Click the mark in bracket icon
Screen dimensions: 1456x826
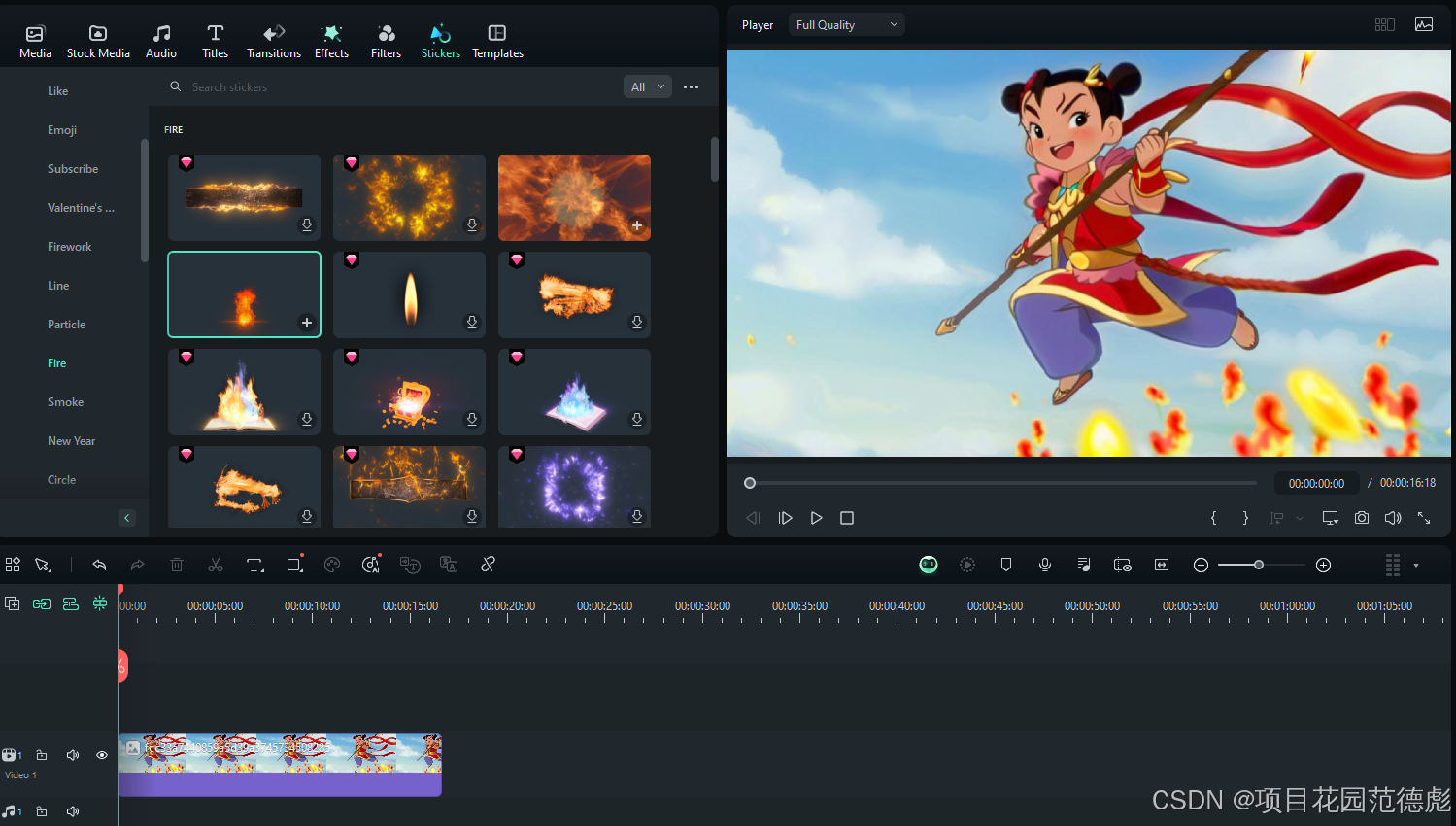pos(1213,518)
